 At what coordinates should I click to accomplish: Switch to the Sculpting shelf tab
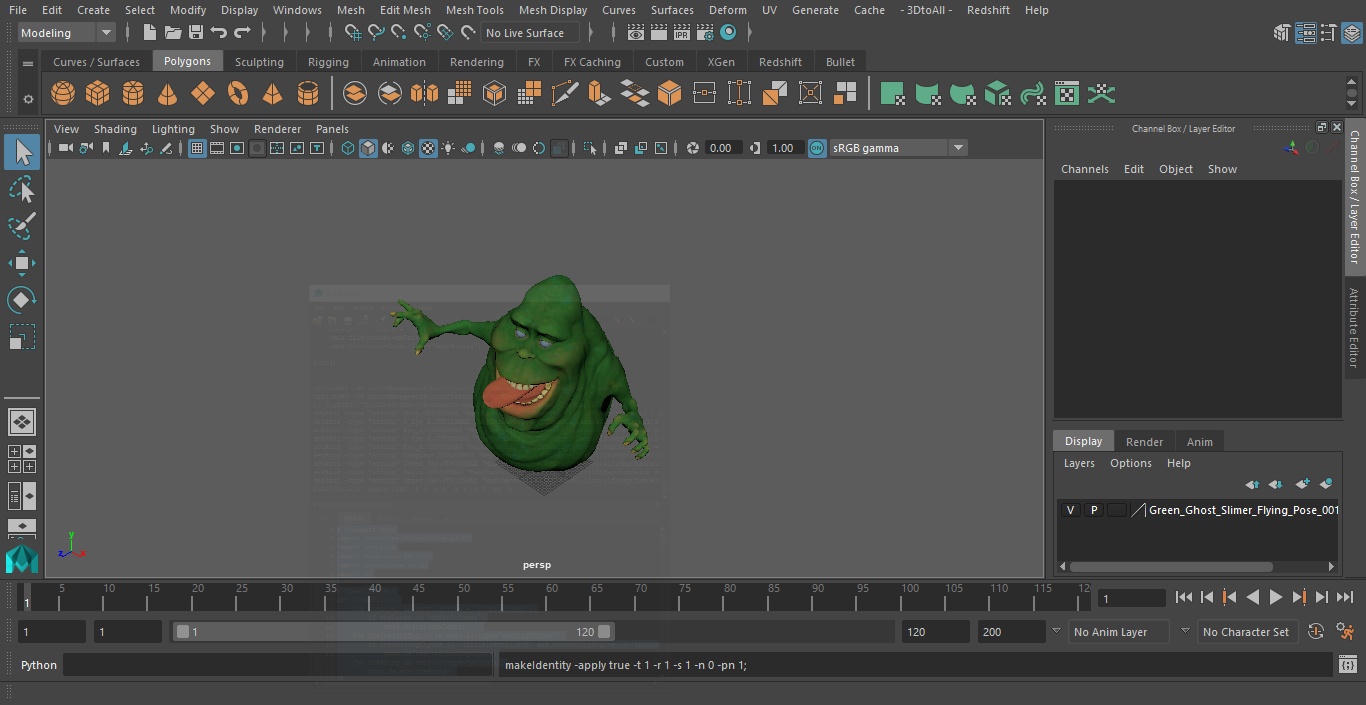(259, 62)
